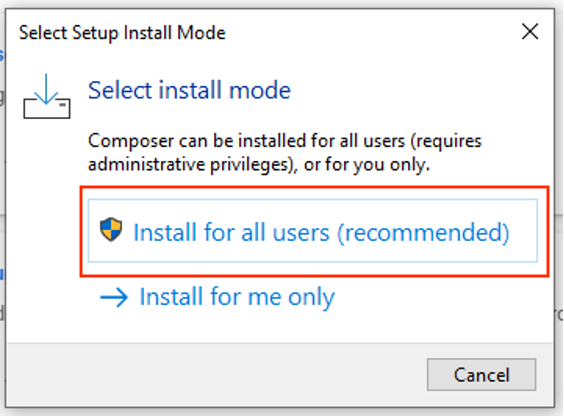Image resolution: width=564 pixels, height=416 pixels.
Task: Cancel the Composer setup
Action: pos(481,374)
